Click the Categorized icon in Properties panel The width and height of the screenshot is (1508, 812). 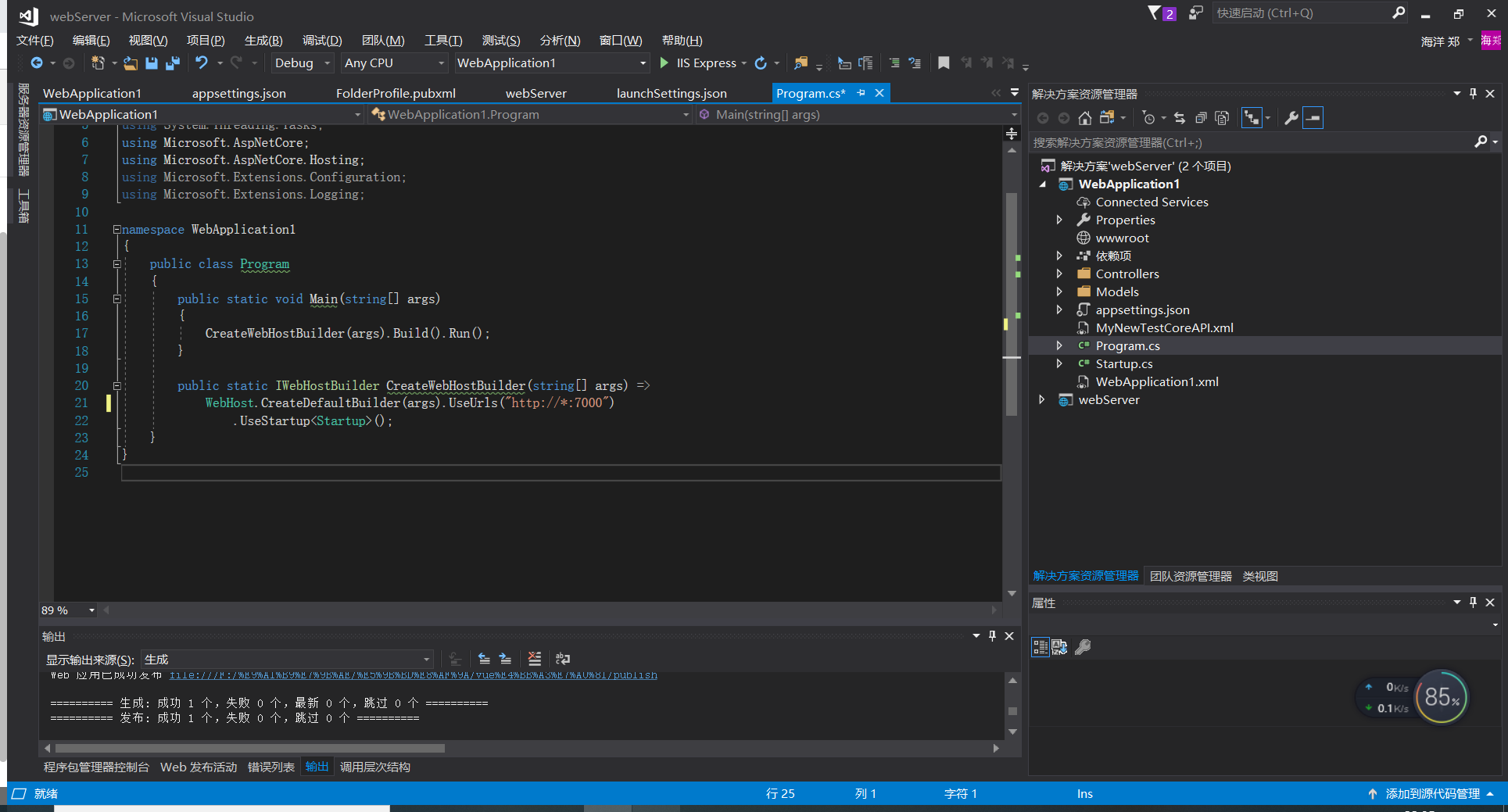pos(1041,647)
